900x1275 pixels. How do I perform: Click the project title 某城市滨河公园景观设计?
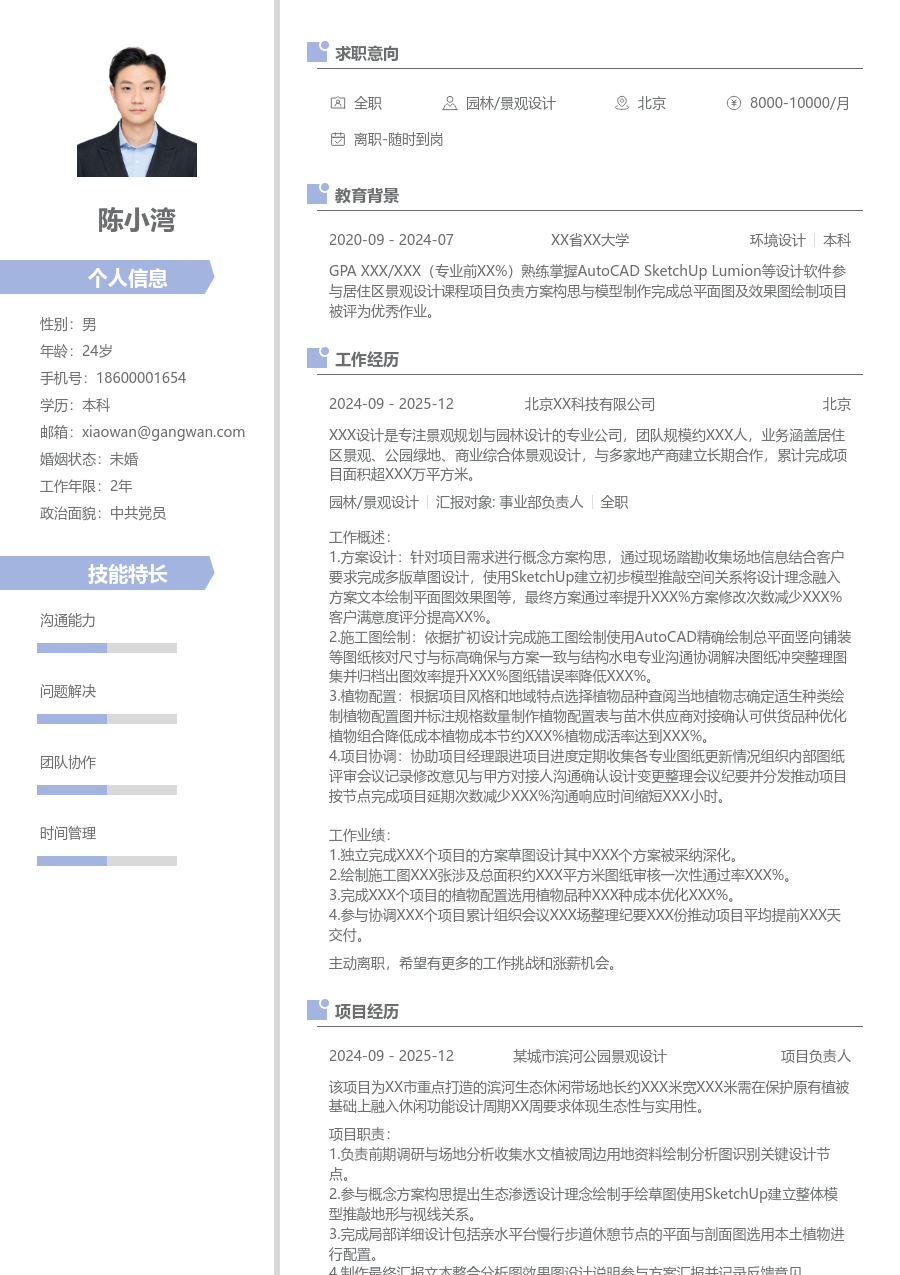(x=592, y=1055)
